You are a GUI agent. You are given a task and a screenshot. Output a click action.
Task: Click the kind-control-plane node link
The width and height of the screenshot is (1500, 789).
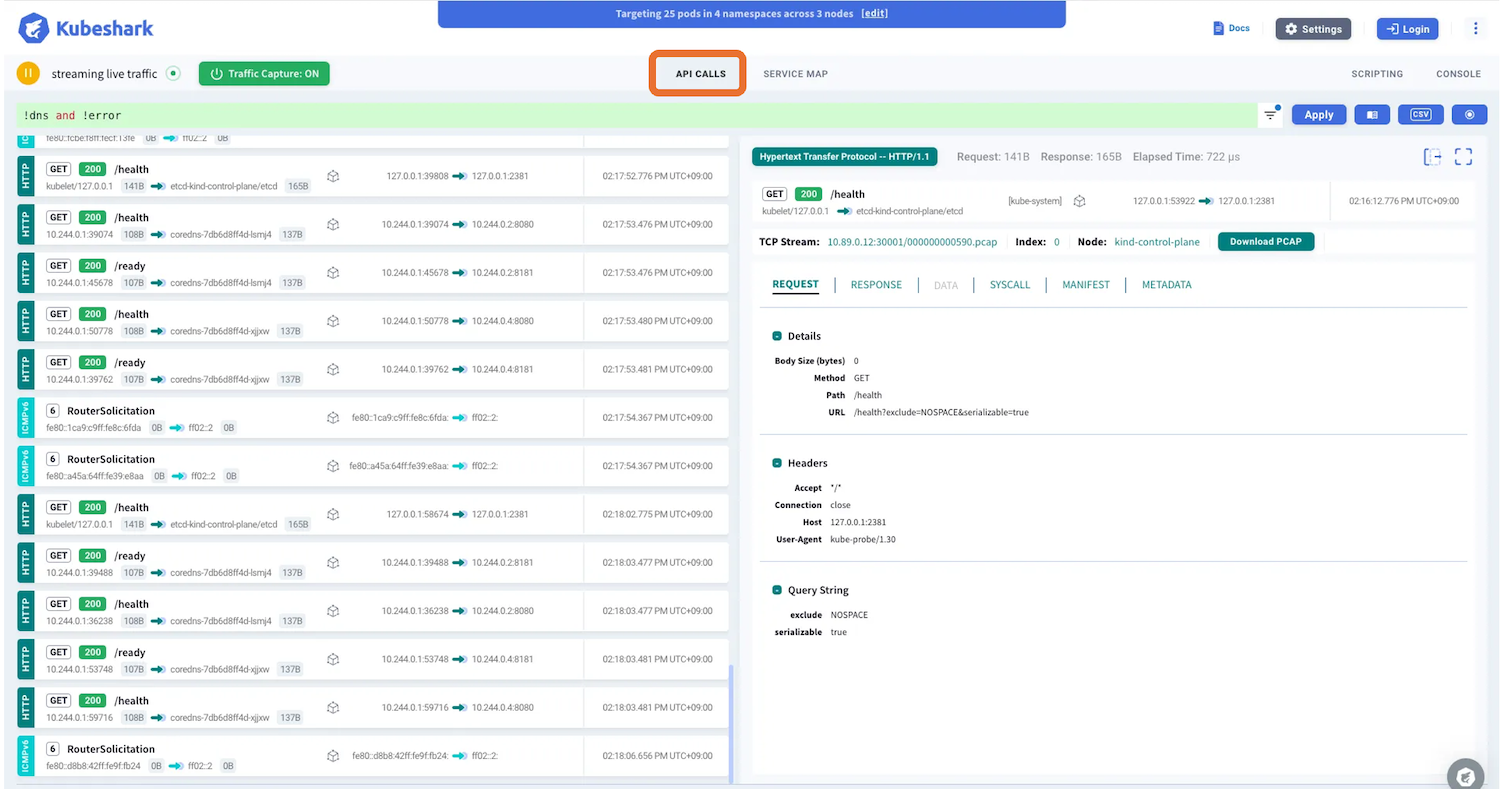[x=1157, y=242]
